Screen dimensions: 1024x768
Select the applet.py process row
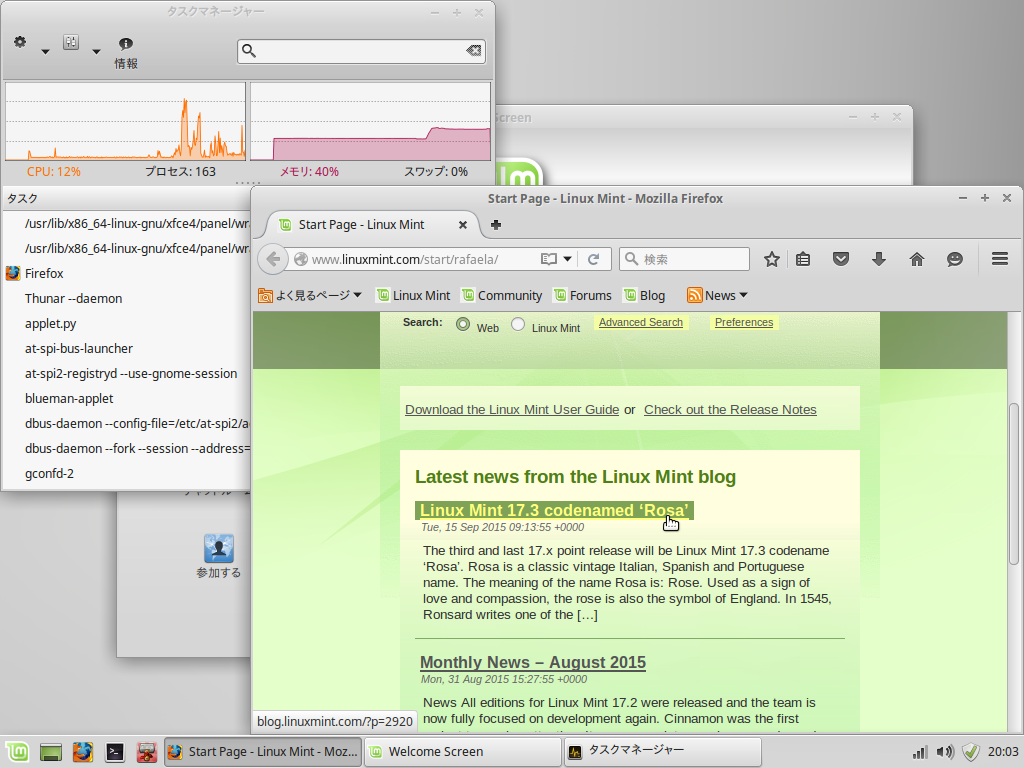pos(127,323)
